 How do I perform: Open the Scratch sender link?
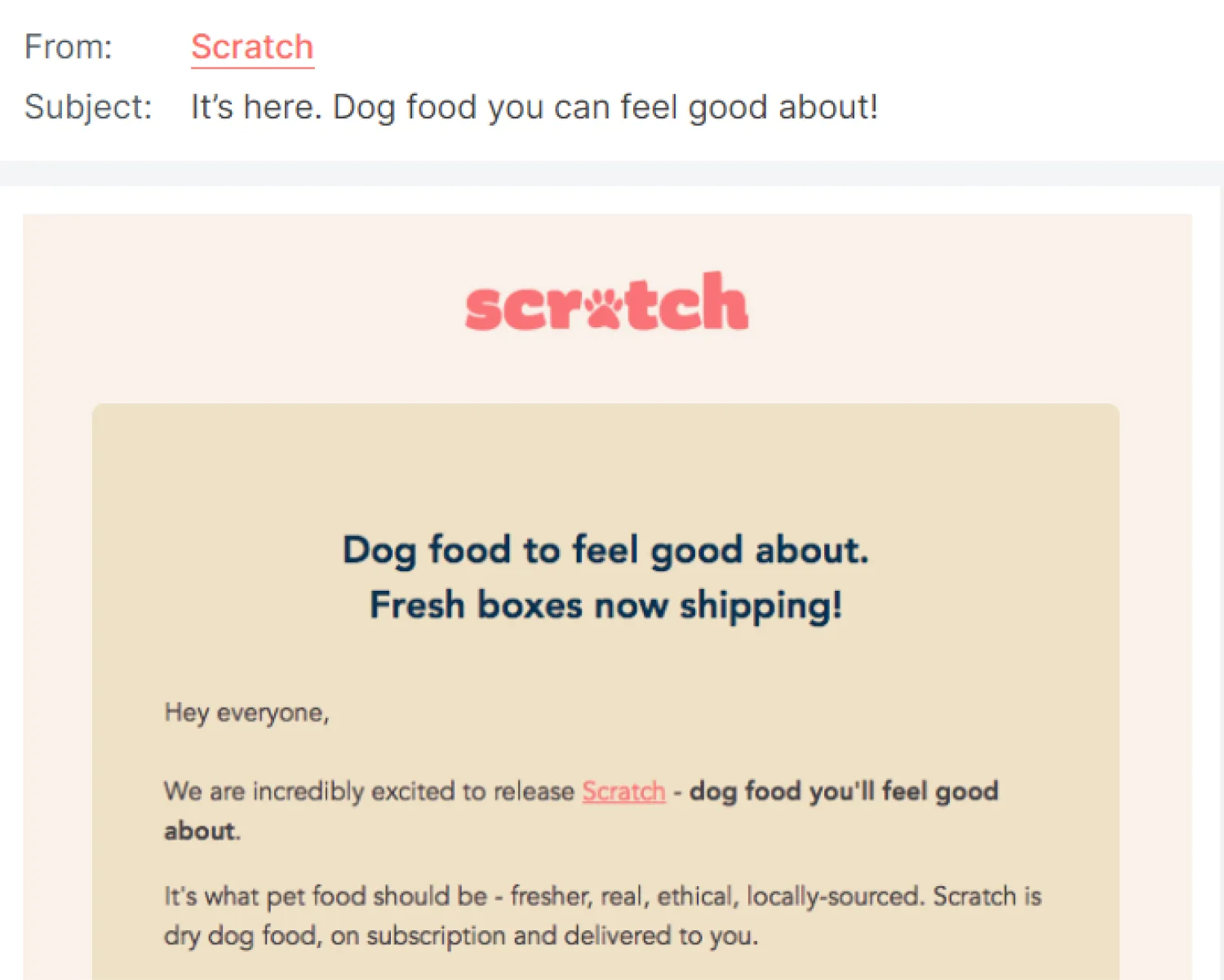[x=252, y=47]
